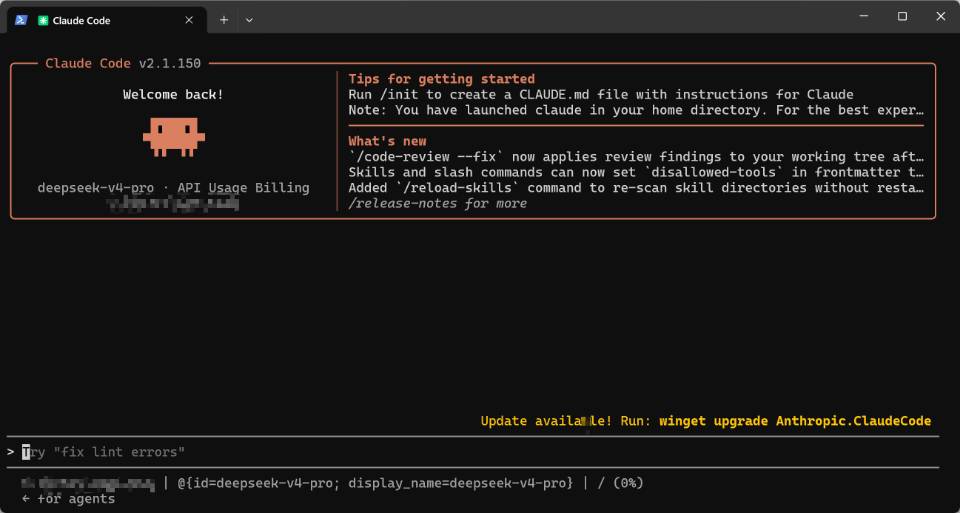Click "/release-notes for more" text
Viewport: 960px width, 513px height.
tap(437, 203)
